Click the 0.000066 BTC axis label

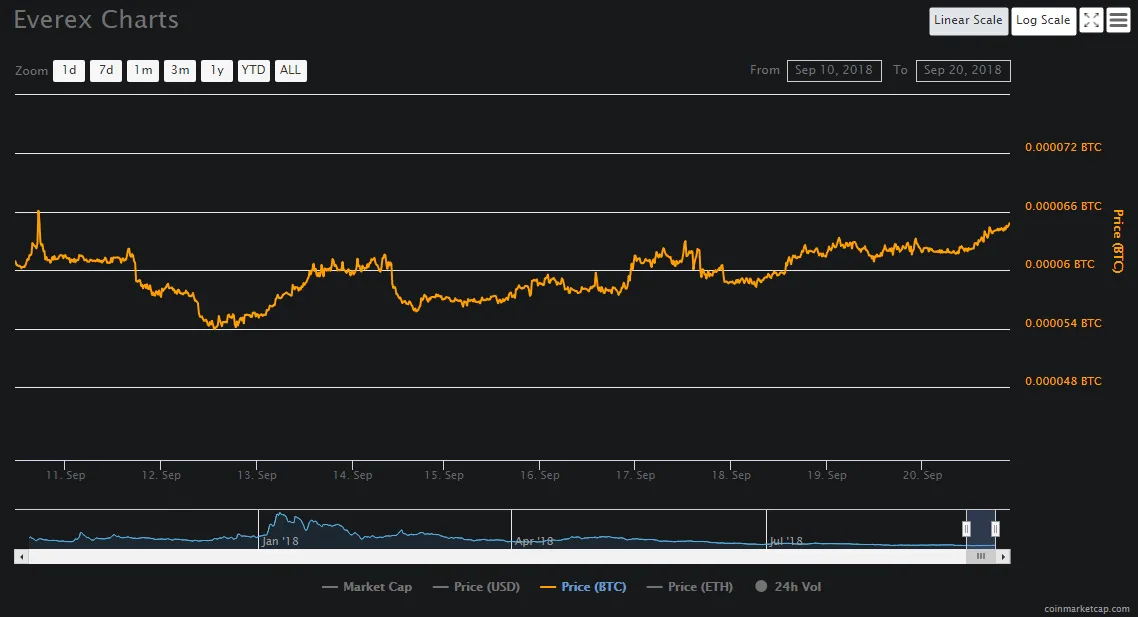point(1063,206)
